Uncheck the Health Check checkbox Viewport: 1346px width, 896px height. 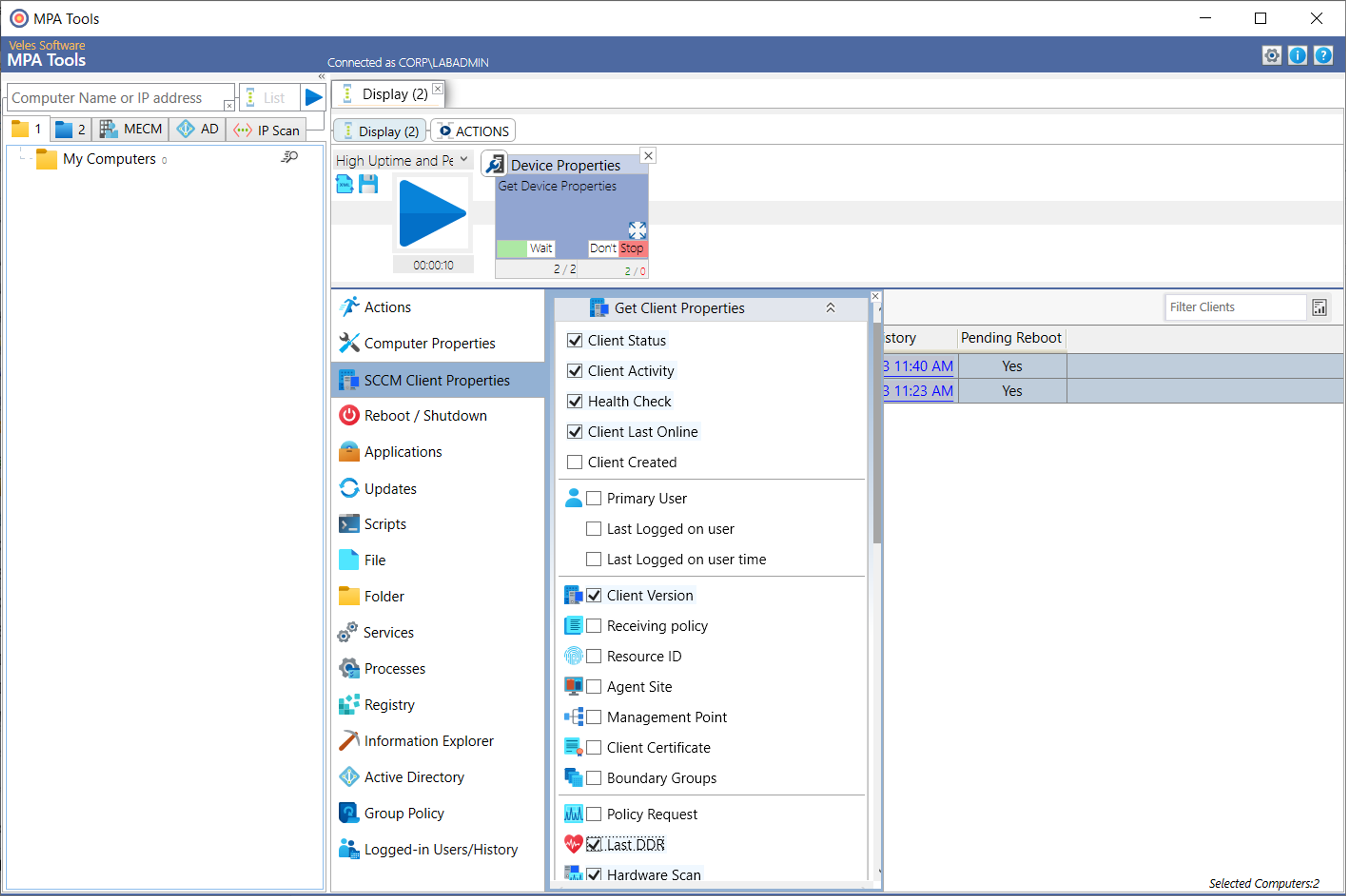tap(574, 401)
